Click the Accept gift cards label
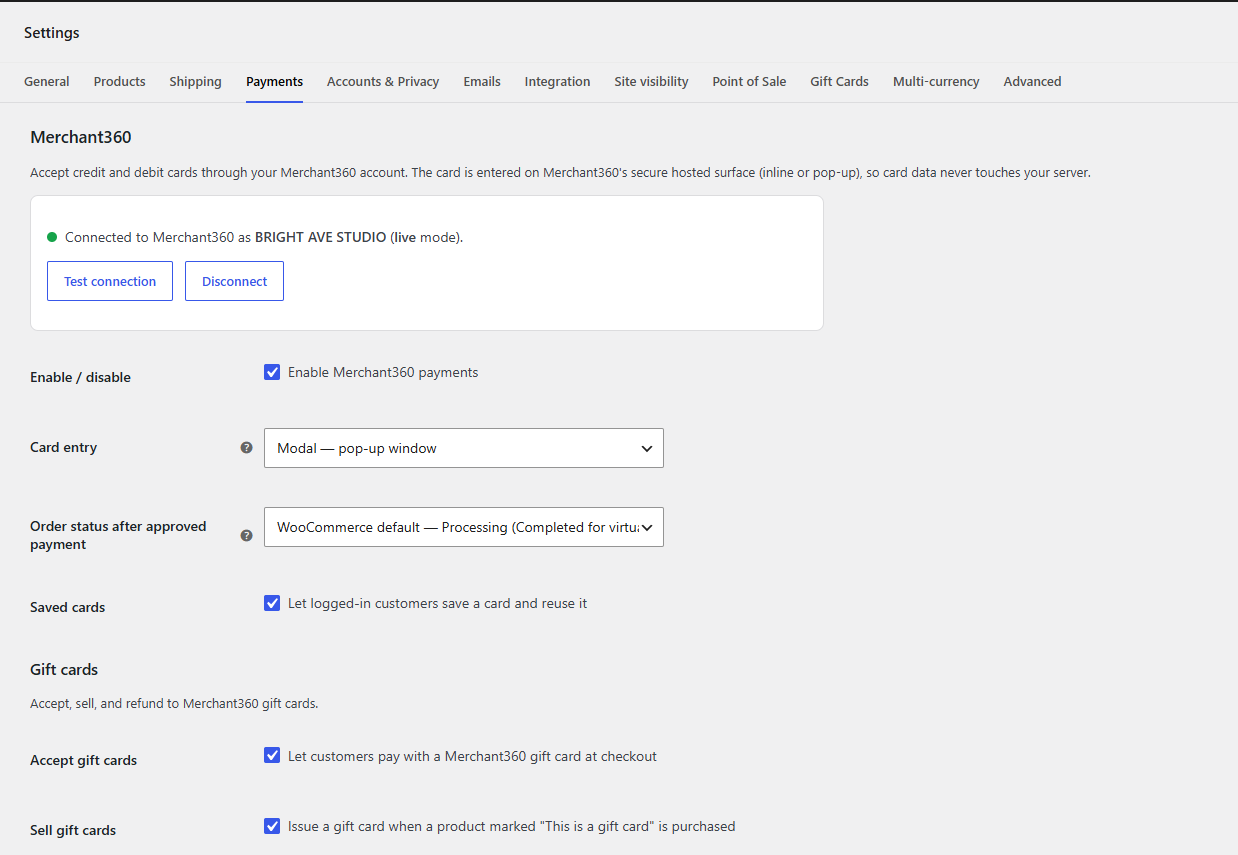1238x855 pixels. point(83,760)
